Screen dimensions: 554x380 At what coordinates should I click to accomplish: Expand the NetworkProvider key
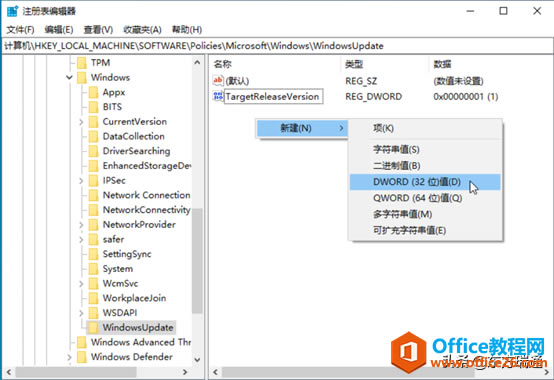81,225
